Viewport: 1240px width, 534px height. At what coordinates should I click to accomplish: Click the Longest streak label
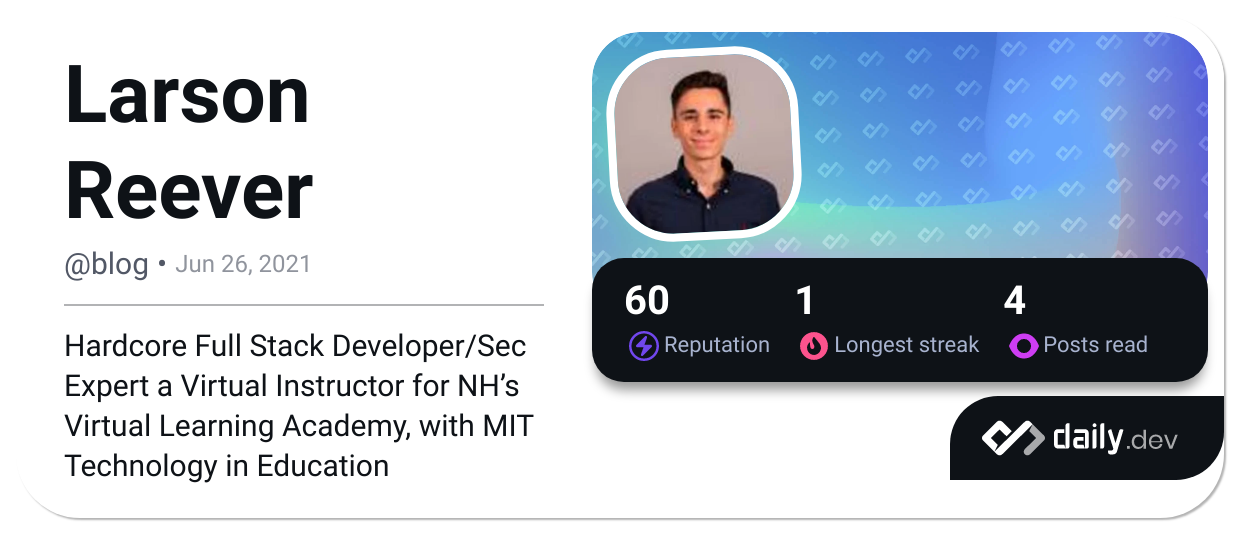[906, 345]
